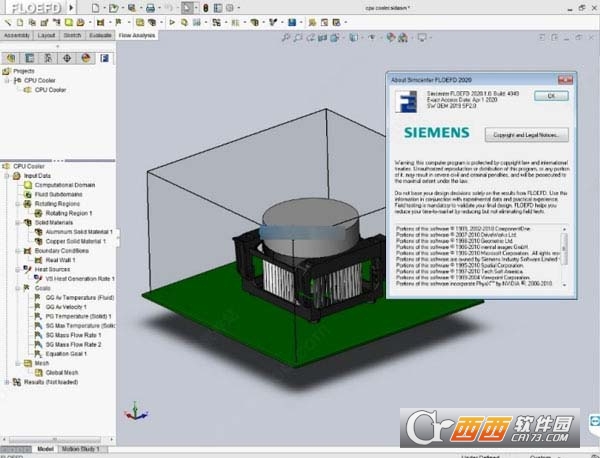Select Fluid Subdomains in the tree

[x=59, y=194]
